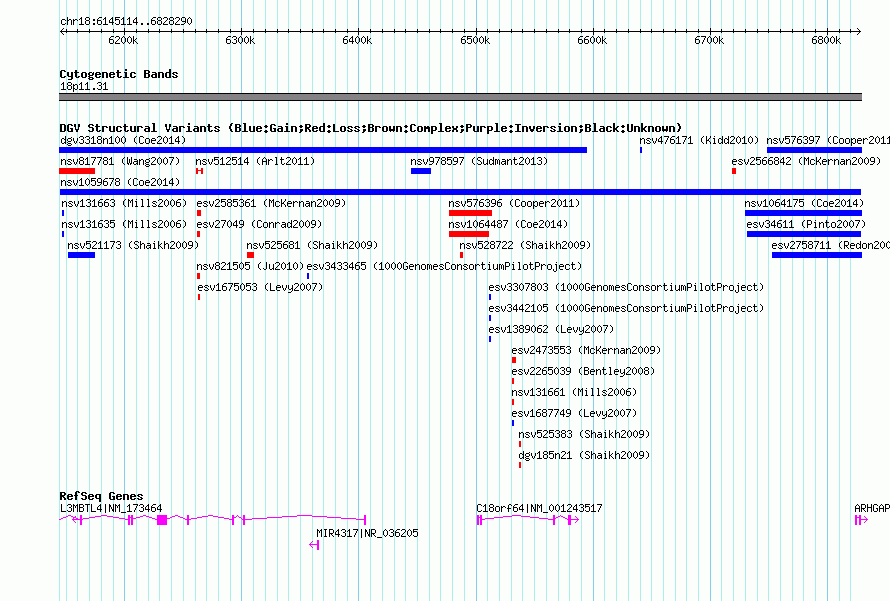890x601 pixels.
Task: Open variant nsv131635 (Mills2006)
Action: click(x=124, y=224)
